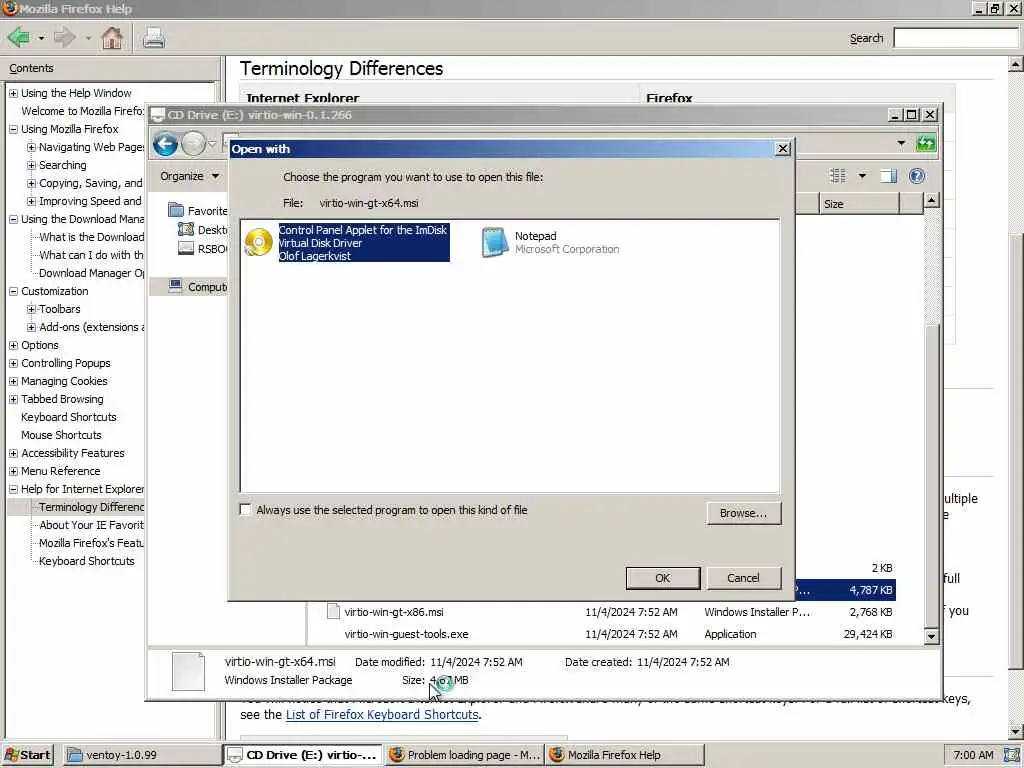The width and height of the screenshot is (1024, 768).
Task: Expand the Managing Cookies tree node
Action: 13,381
